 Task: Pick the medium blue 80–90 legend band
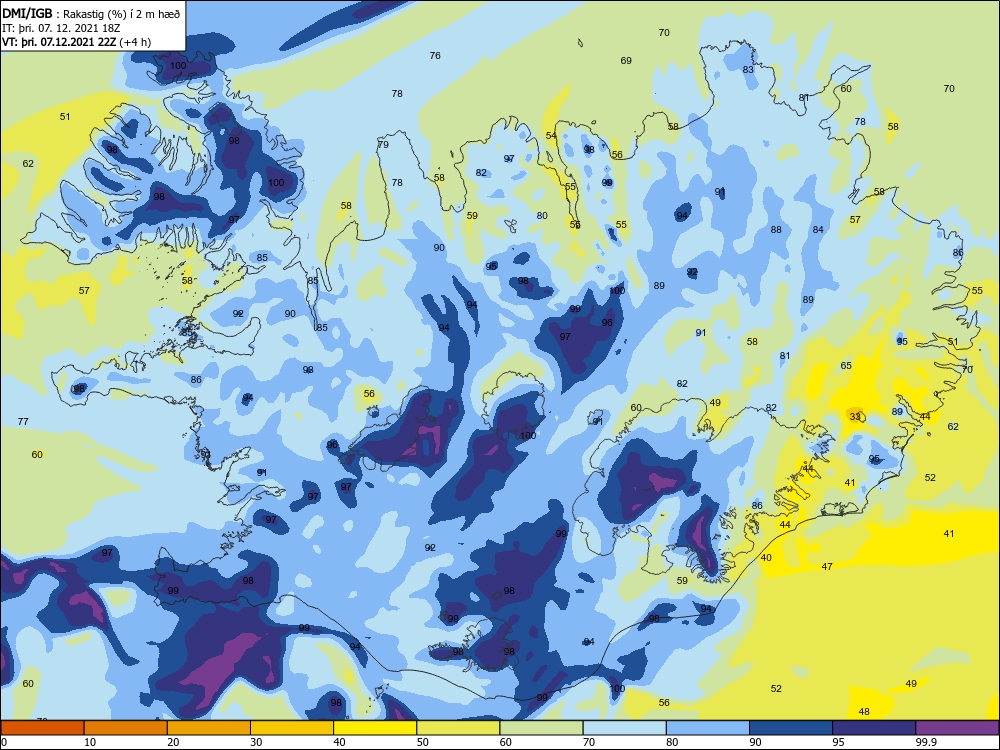tap(708, 728)
